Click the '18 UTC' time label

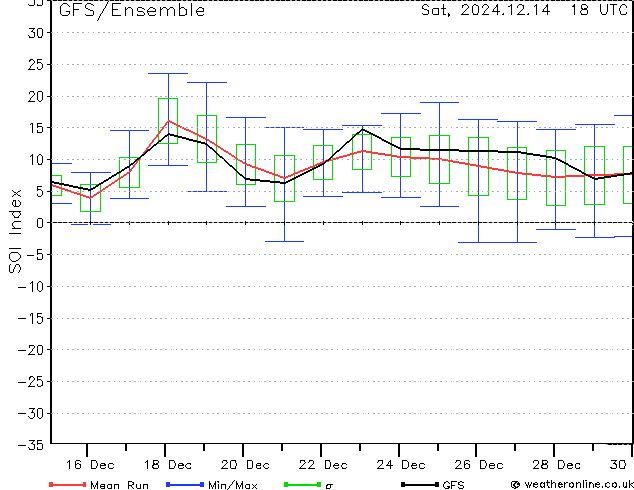coord(599,10)
